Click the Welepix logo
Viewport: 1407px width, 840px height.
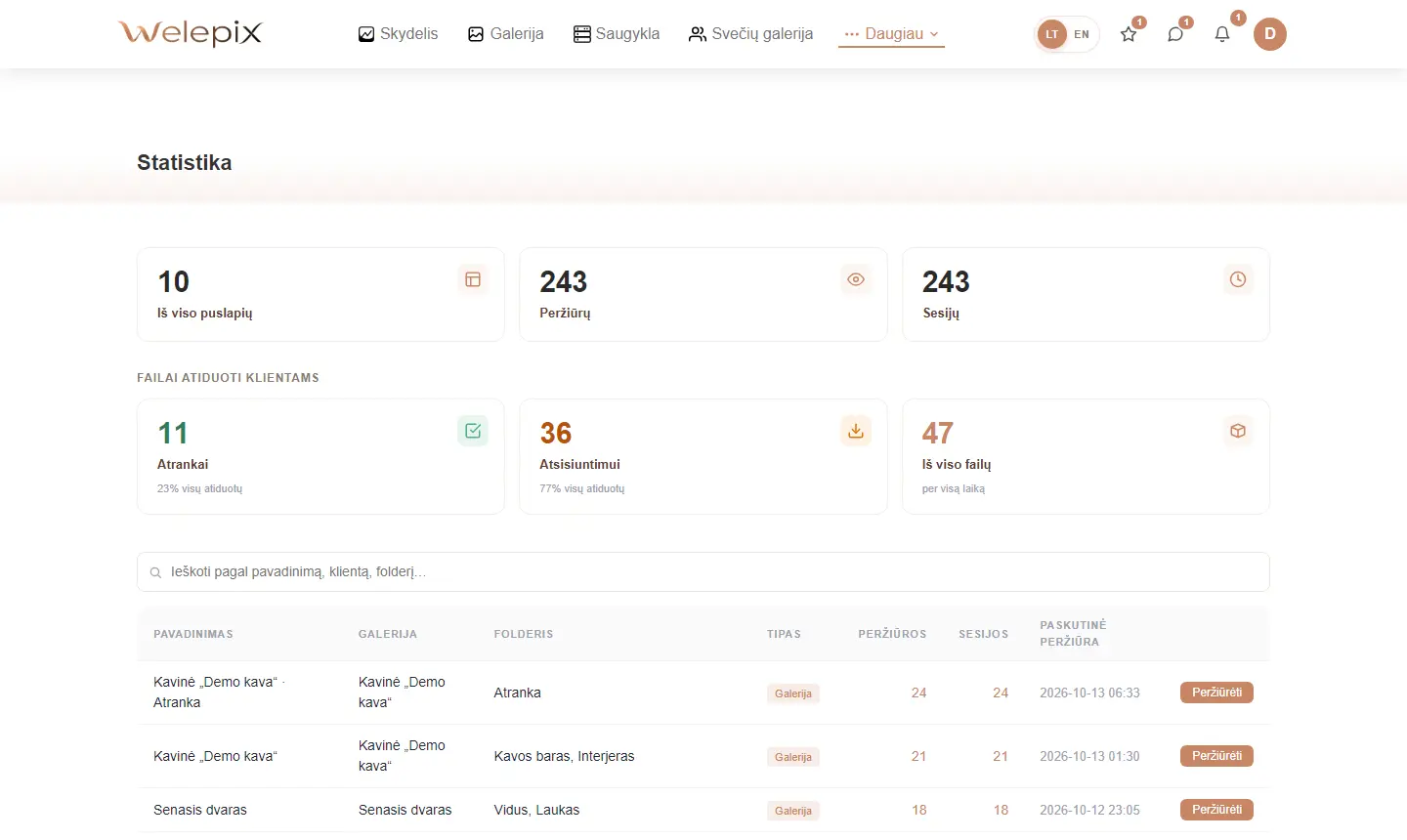pyautogui.click(x=191, y=33)
